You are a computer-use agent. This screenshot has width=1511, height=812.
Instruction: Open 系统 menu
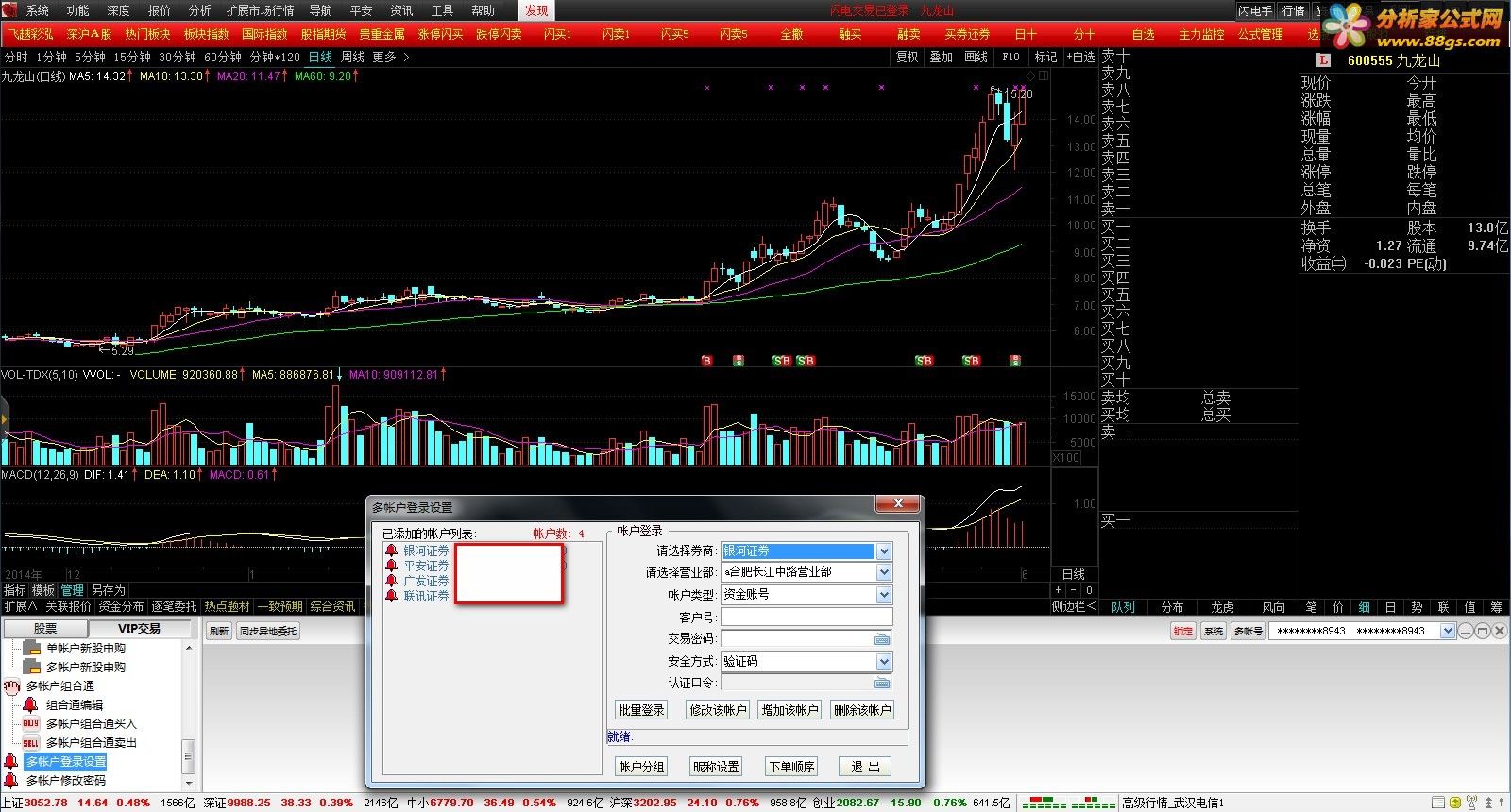[x=37, y=10]
